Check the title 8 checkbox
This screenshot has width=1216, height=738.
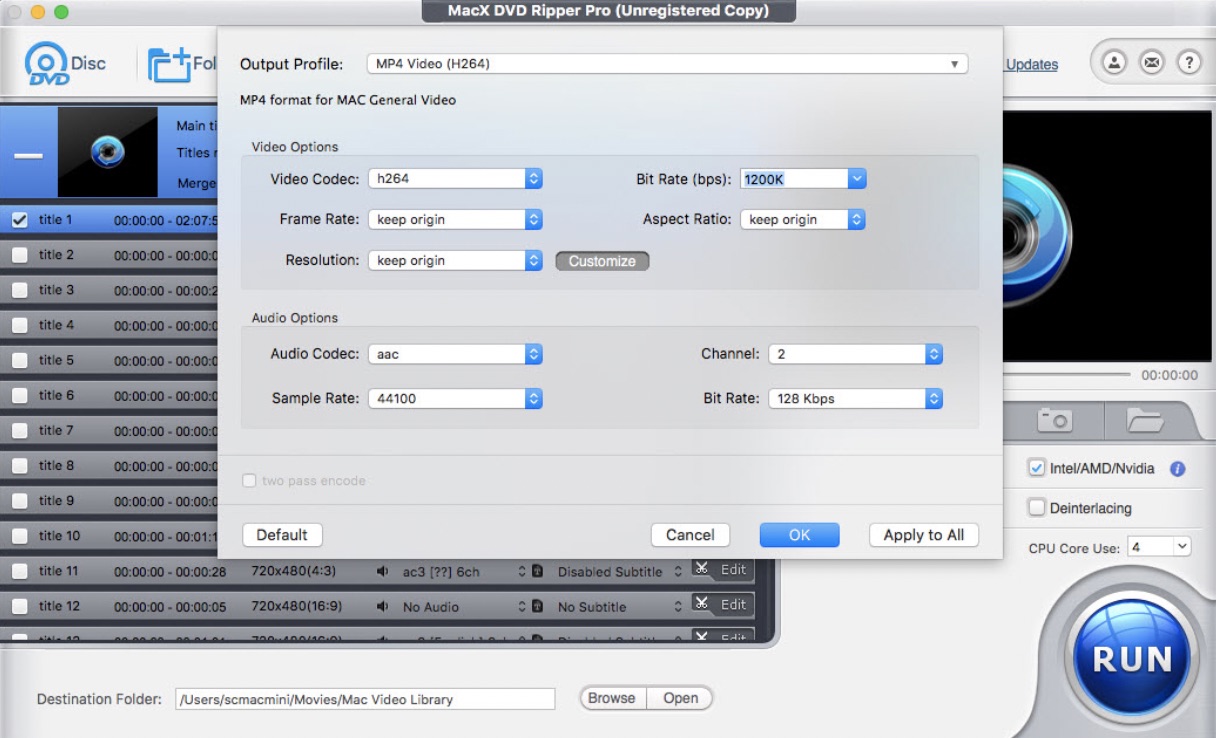[19, 466]
